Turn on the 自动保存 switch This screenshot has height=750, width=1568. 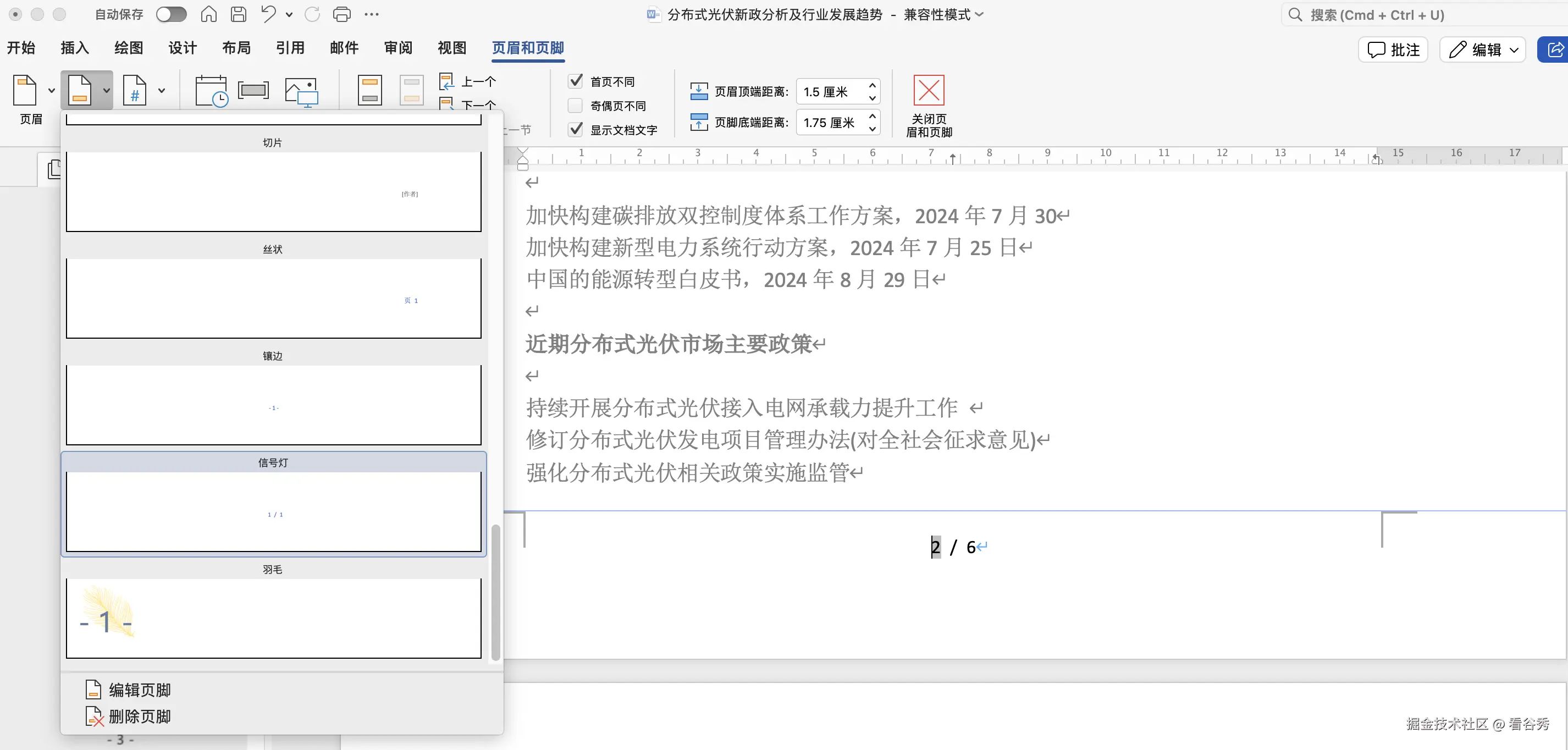tap(171, 14)
